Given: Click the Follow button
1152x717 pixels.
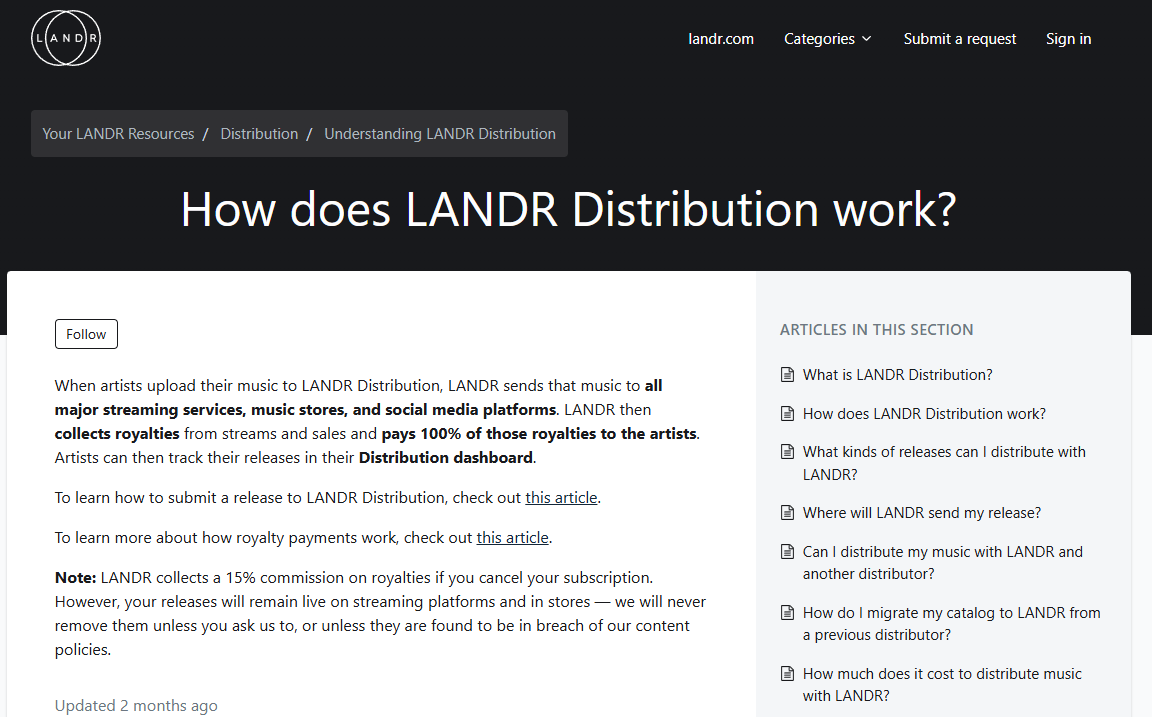Looking at the screenshot, I should (x=86, y=334).
